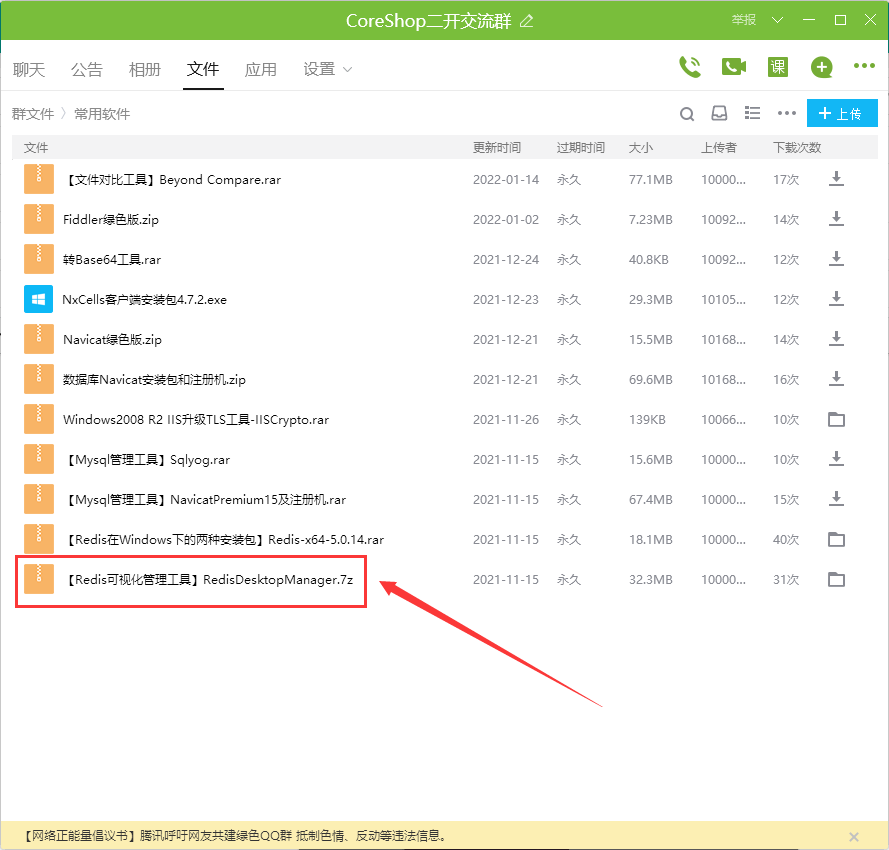Switch file list view mode
This screenshot has height=850, width=889.
pos(753,114)
